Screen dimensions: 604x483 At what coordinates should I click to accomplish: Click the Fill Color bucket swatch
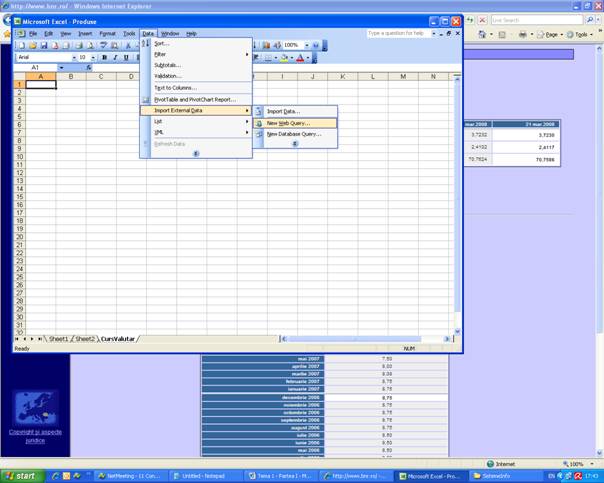284,58
